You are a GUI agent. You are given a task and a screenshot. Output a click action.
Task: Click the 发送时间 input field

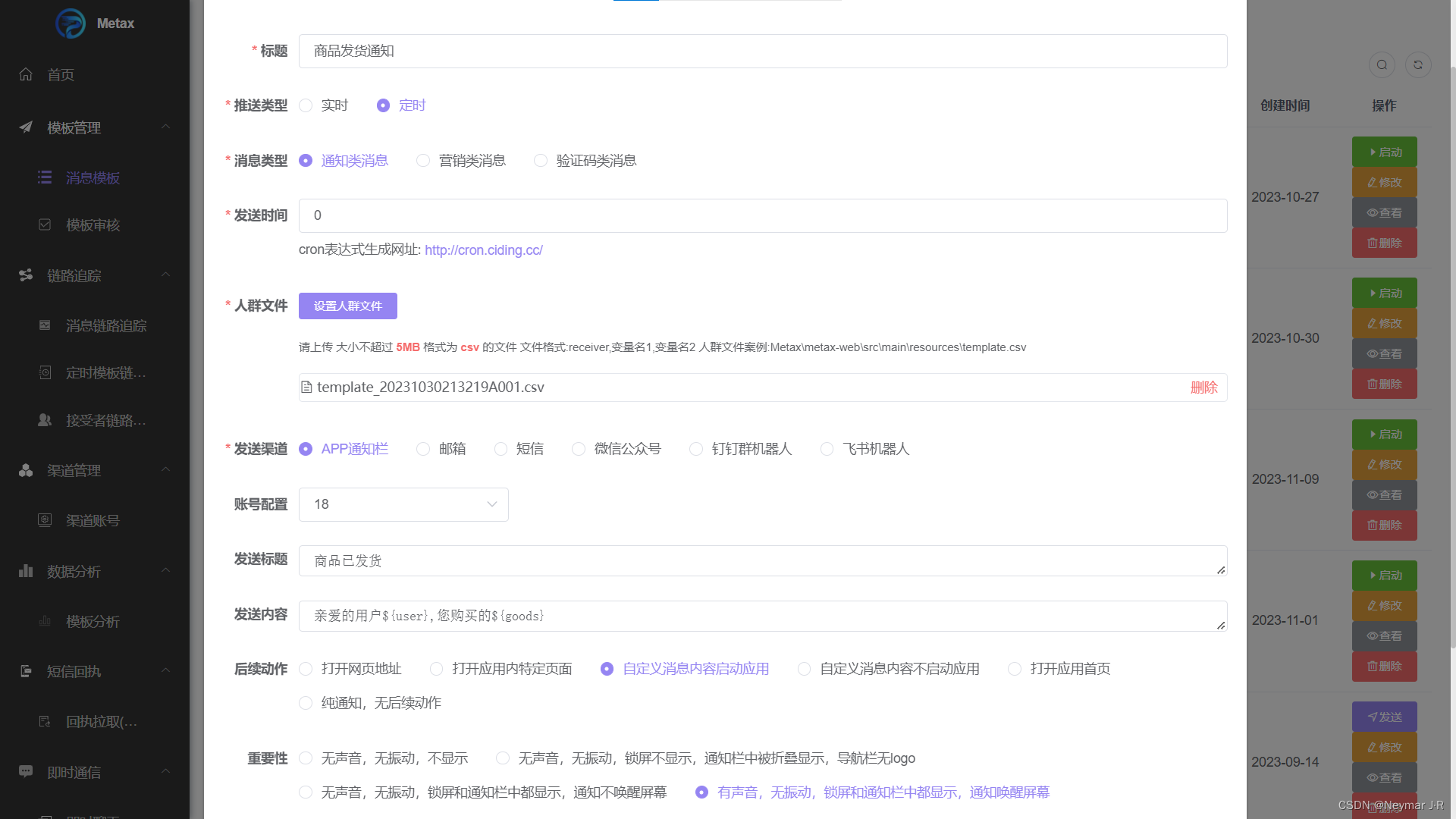(762, 215)
